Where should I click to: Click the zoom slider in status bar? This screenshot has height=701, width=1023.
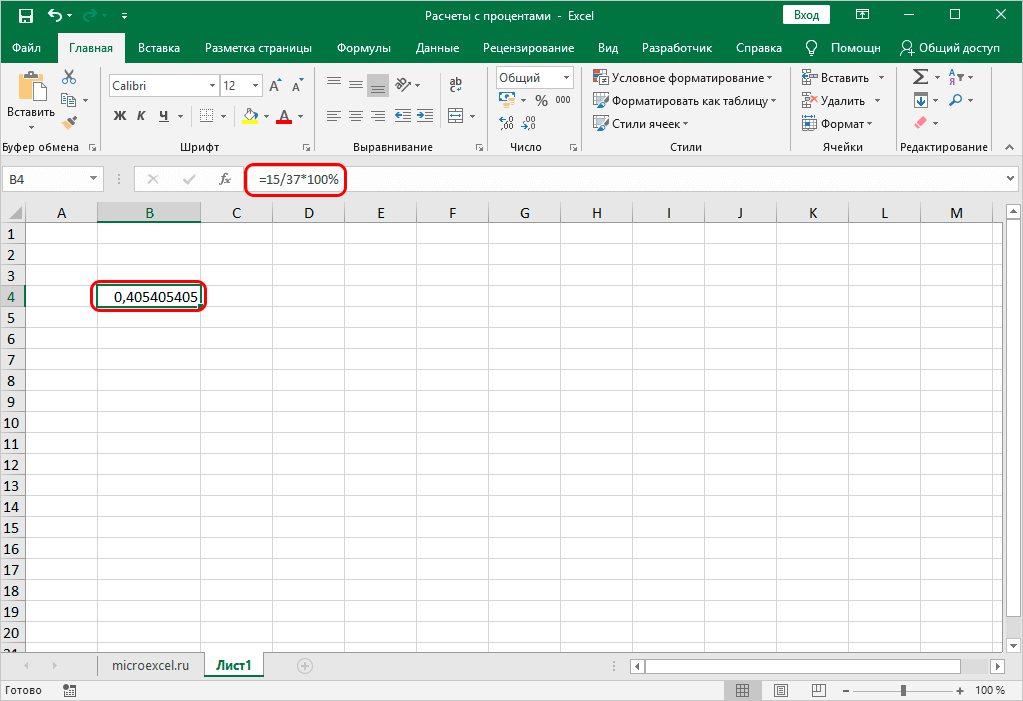click(x=903, y=690)
